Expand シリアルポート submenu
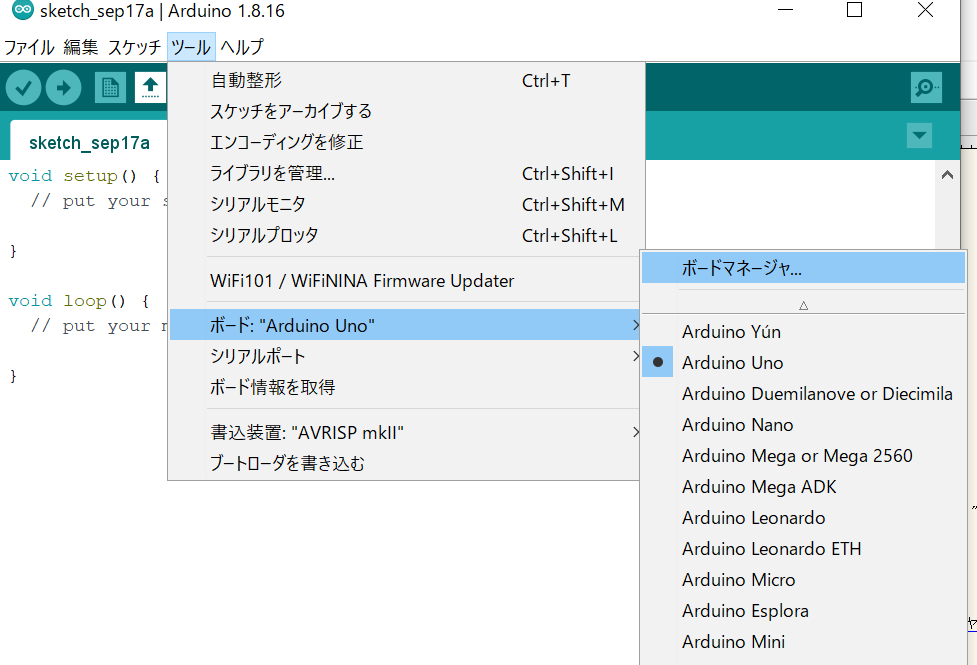 click(x=405, y=356)
